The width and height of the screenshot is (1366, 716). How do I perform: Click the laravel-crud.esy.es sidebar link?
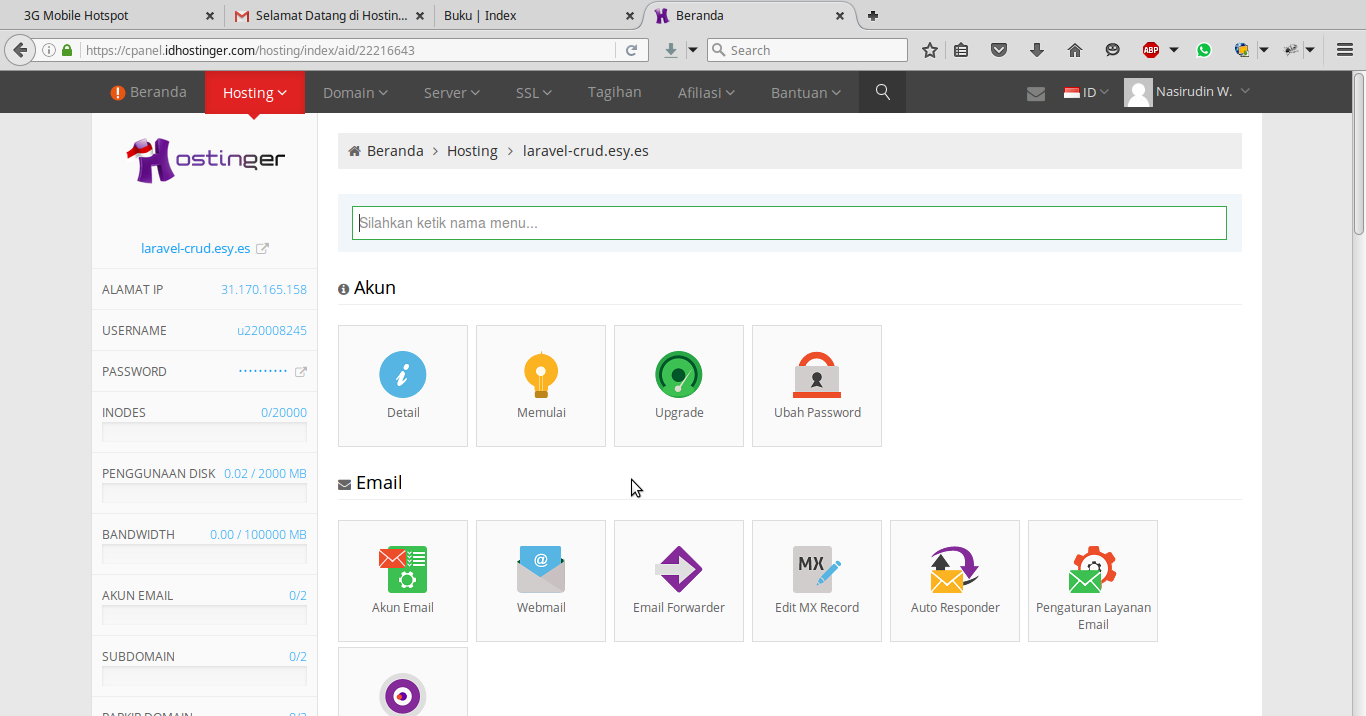coord(196,248)
